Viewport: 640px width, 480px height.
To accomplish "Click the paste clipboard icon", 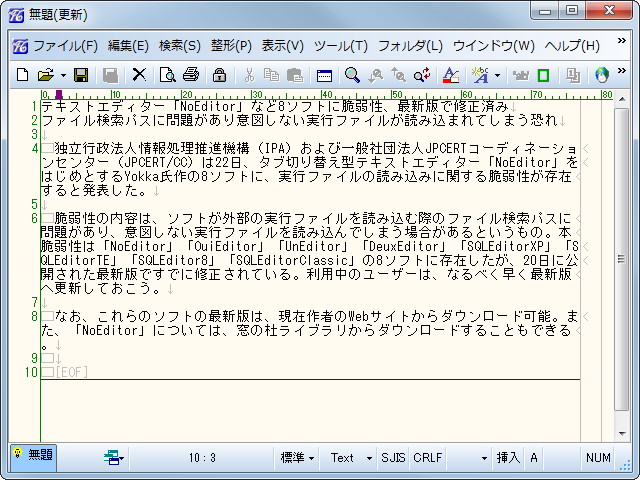I will coord(295,75).
